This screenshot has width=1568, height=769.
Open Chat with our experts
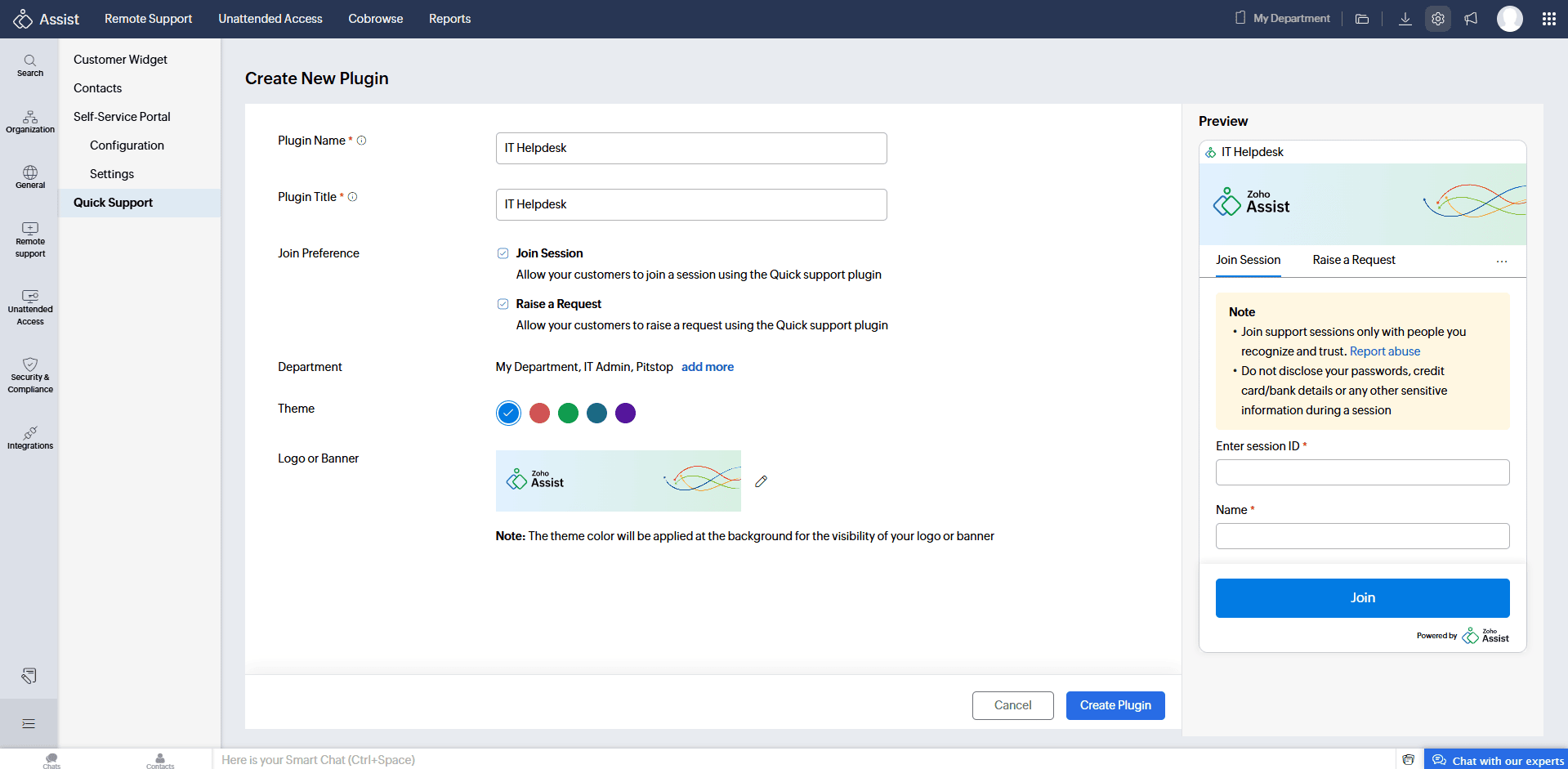(1496, 760)
